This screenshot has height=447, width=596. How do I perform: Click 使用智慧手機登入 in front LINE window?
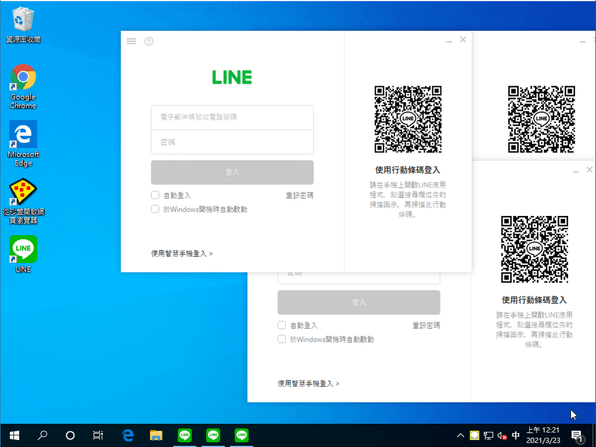[182, 254]
